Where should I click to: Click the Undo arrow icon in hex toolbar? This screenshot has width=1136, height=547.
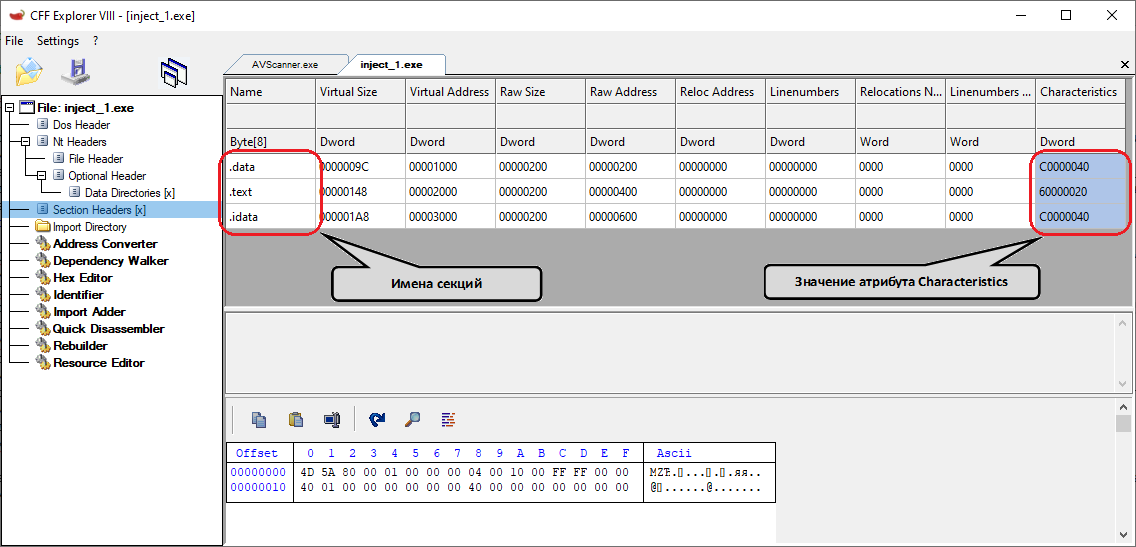[x=377, y=419]
